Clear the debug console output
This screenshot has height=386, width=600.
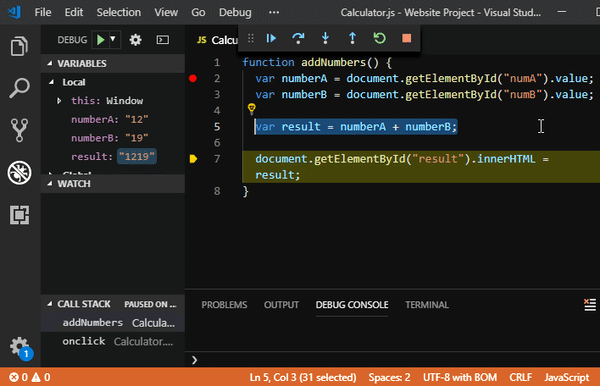(x=590, y=305)
